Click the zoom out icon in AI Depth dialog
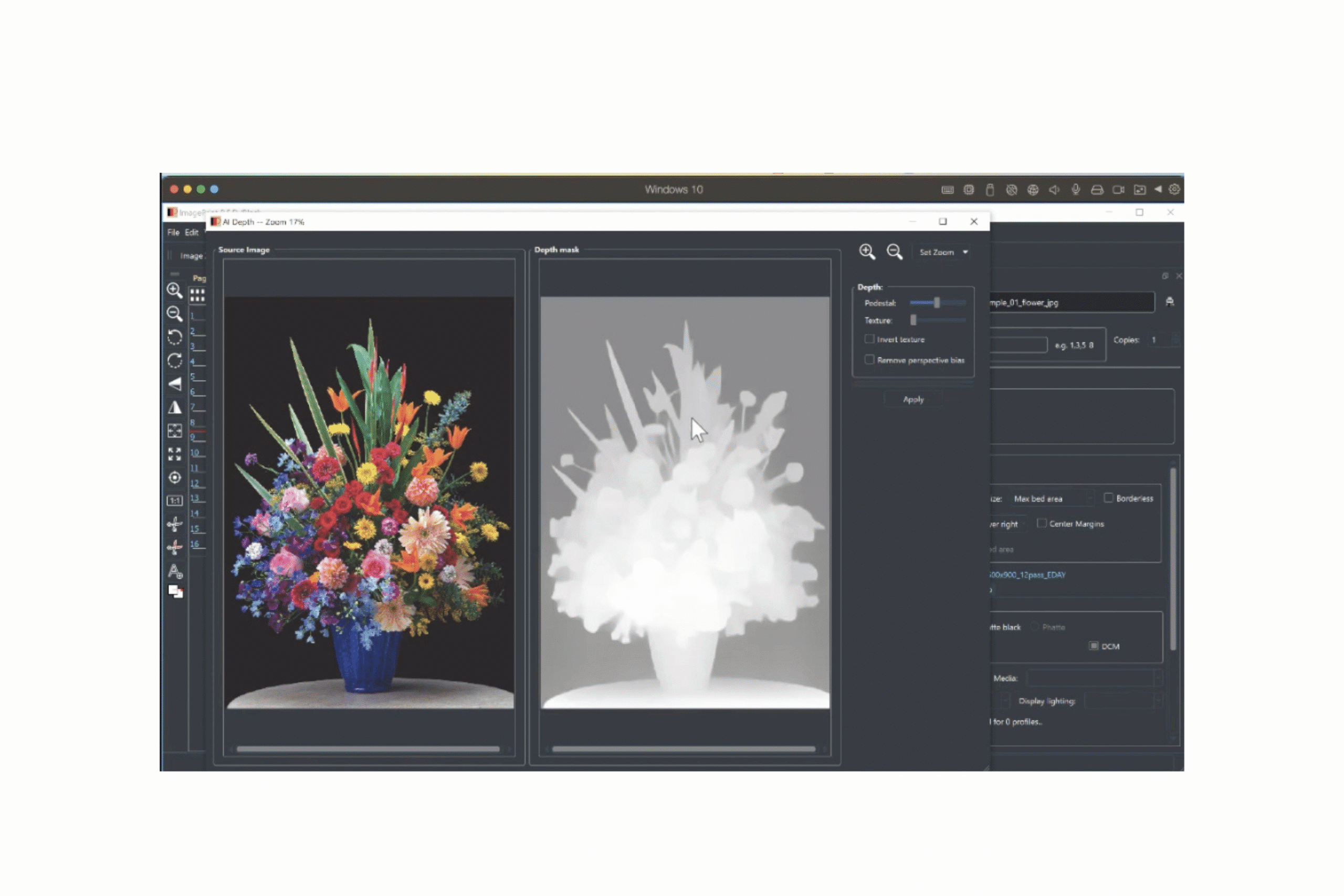 (x=894, y=251)
